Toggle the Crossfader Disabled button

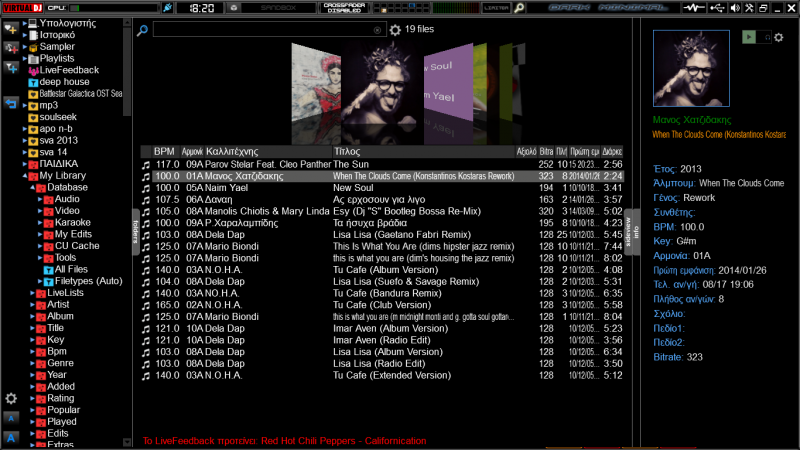coord(344,8)
